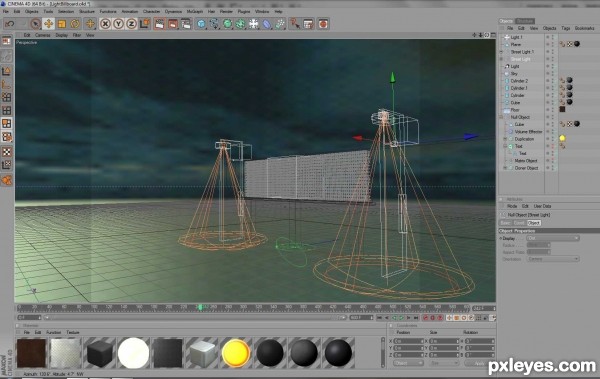Click the green array cluster icon
The height and width of the screenshot is (379, 600).
(x=240, y=24)
